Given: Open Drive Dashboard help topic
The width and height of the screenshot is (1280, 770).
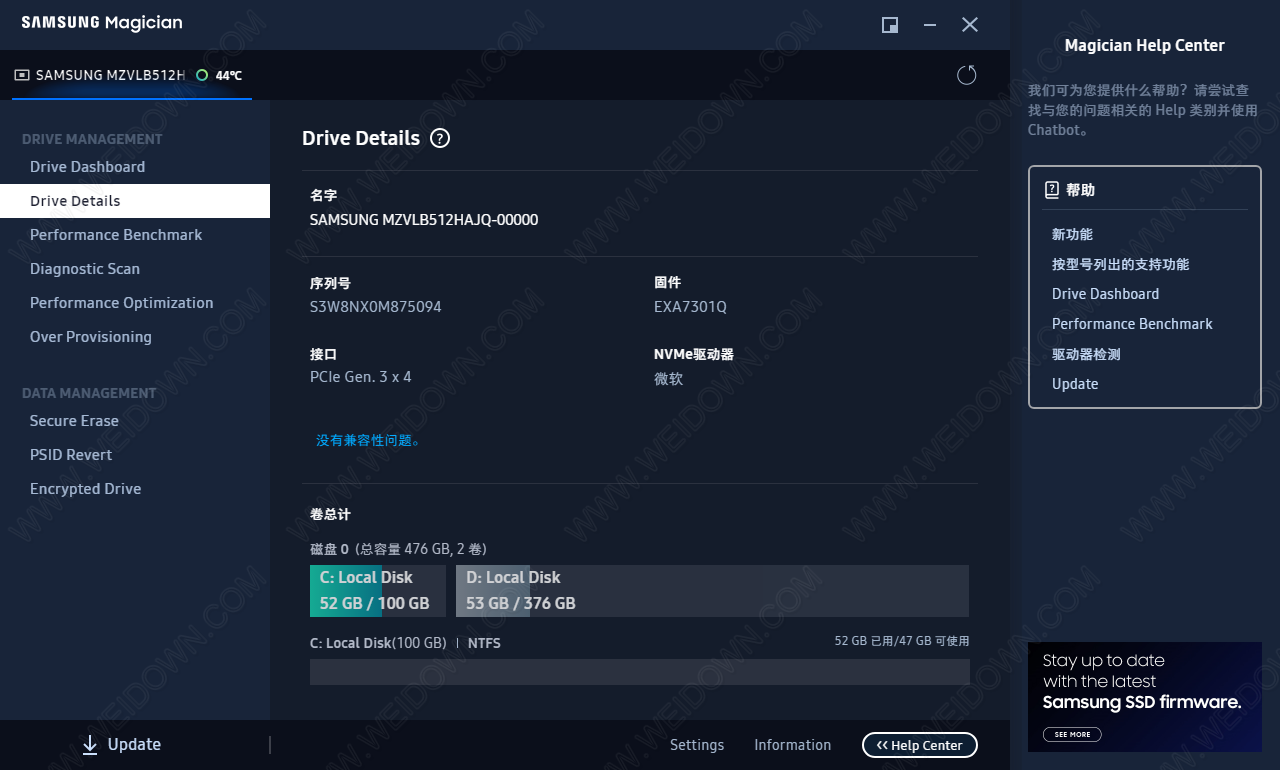Looking at the screenshot, I should pyautogui.click(x=1105, y=294).
